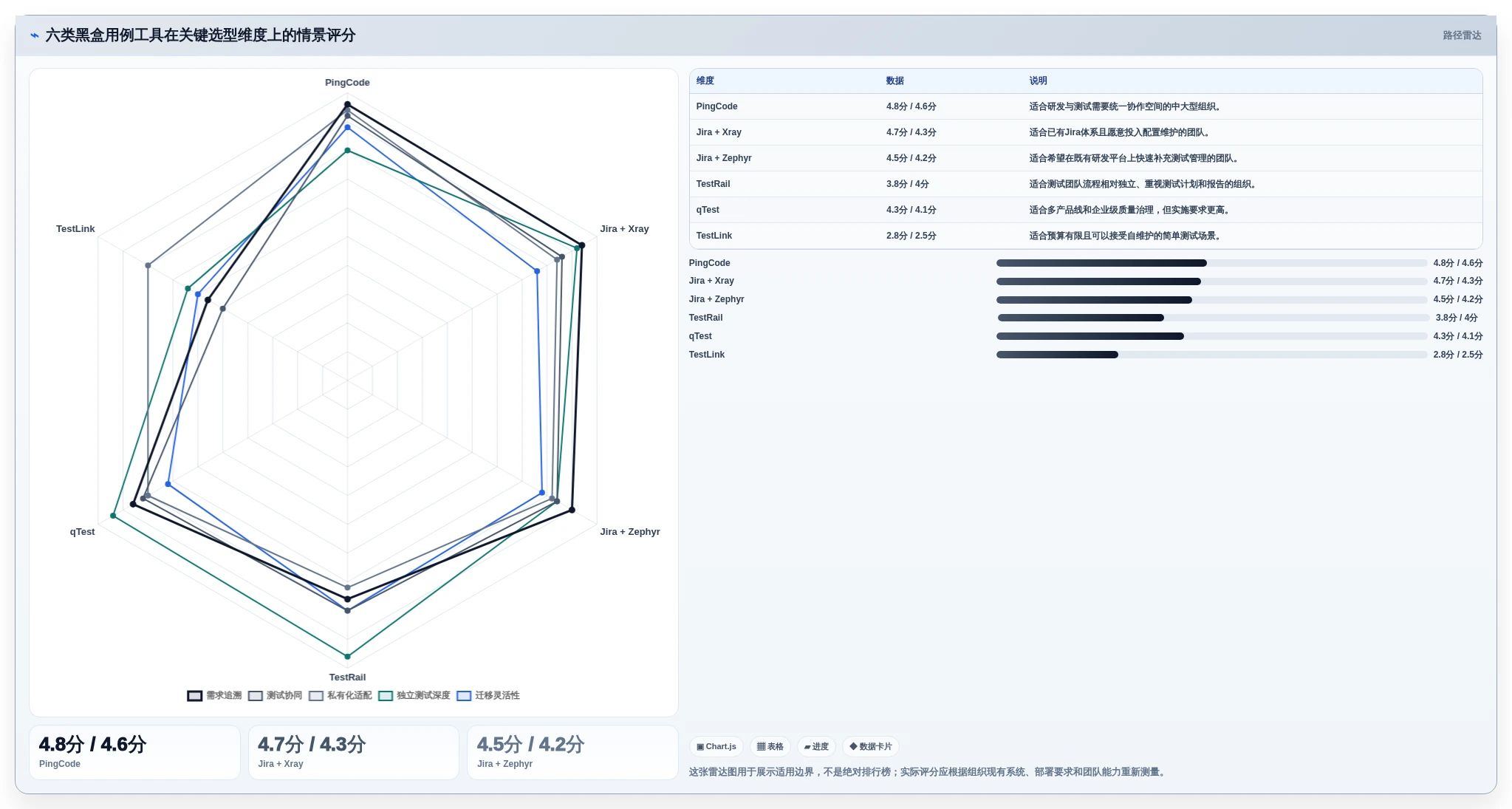The width and height of the screenshot is (1512, 809).
Task: Click the 维度 column header
Action: pyautogui.click(x=705, y=81)
